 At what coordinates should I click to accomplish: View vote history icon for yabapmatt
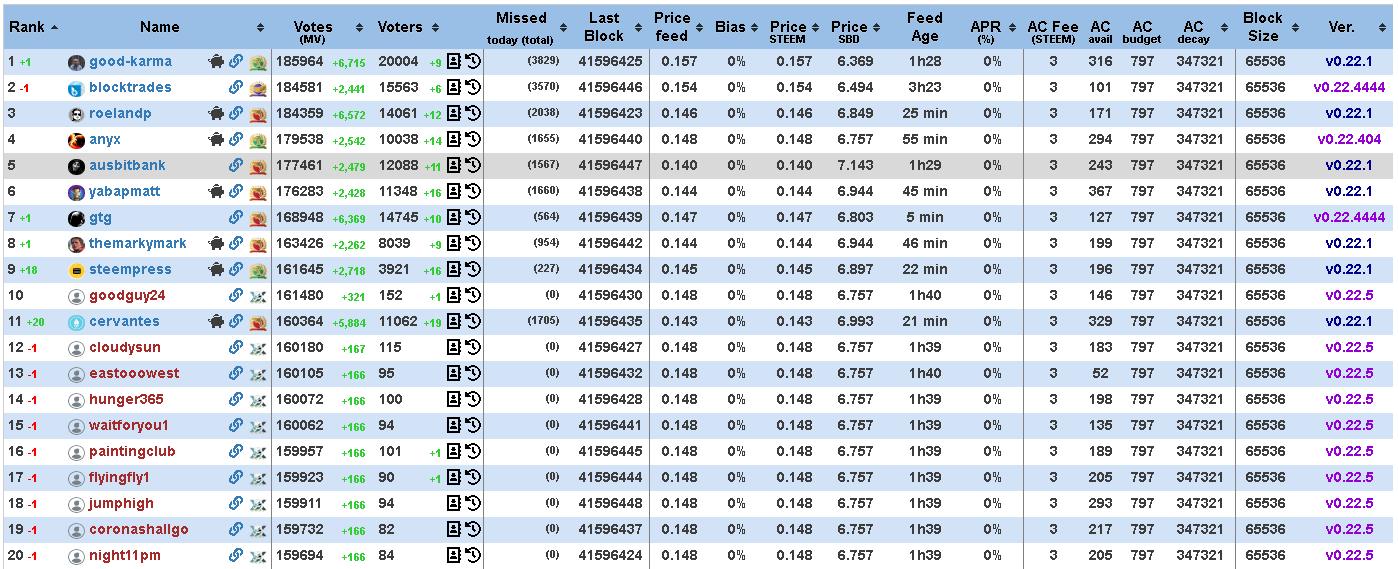[x=473, y=191]
